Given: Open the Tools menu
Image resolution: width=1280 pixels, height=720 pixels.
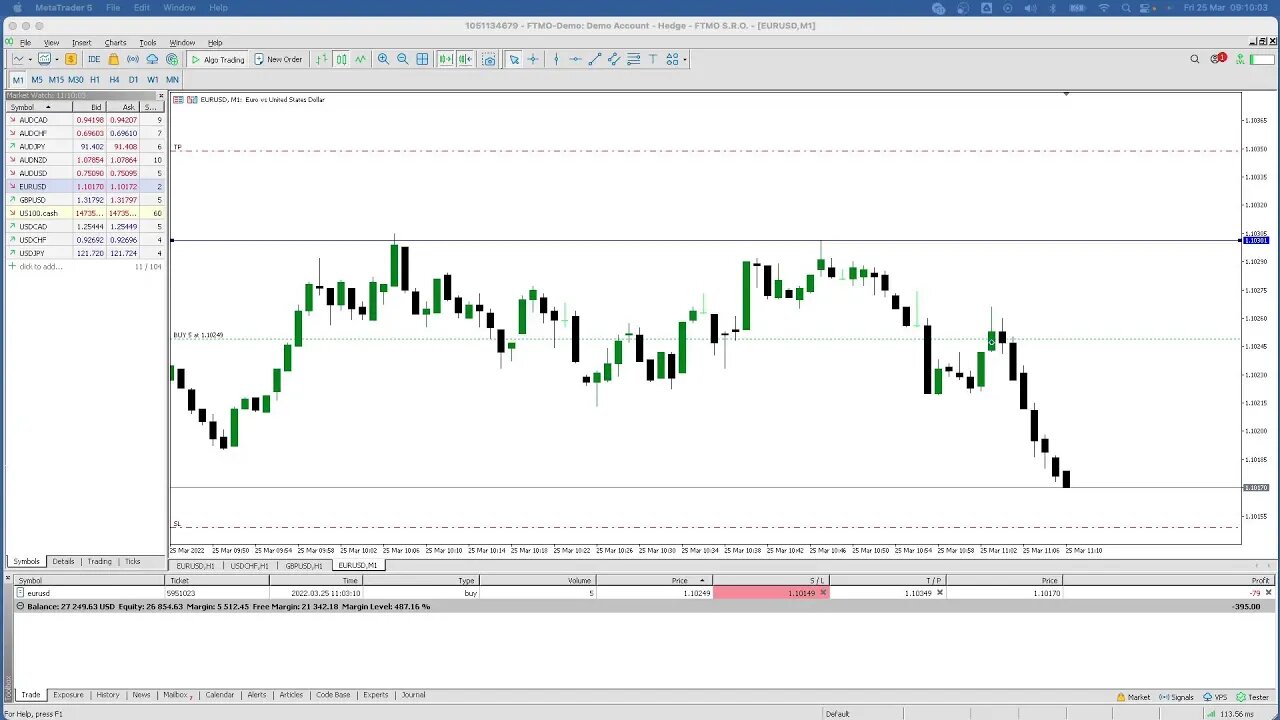Looking at the screenshot, I should (148, 43).
